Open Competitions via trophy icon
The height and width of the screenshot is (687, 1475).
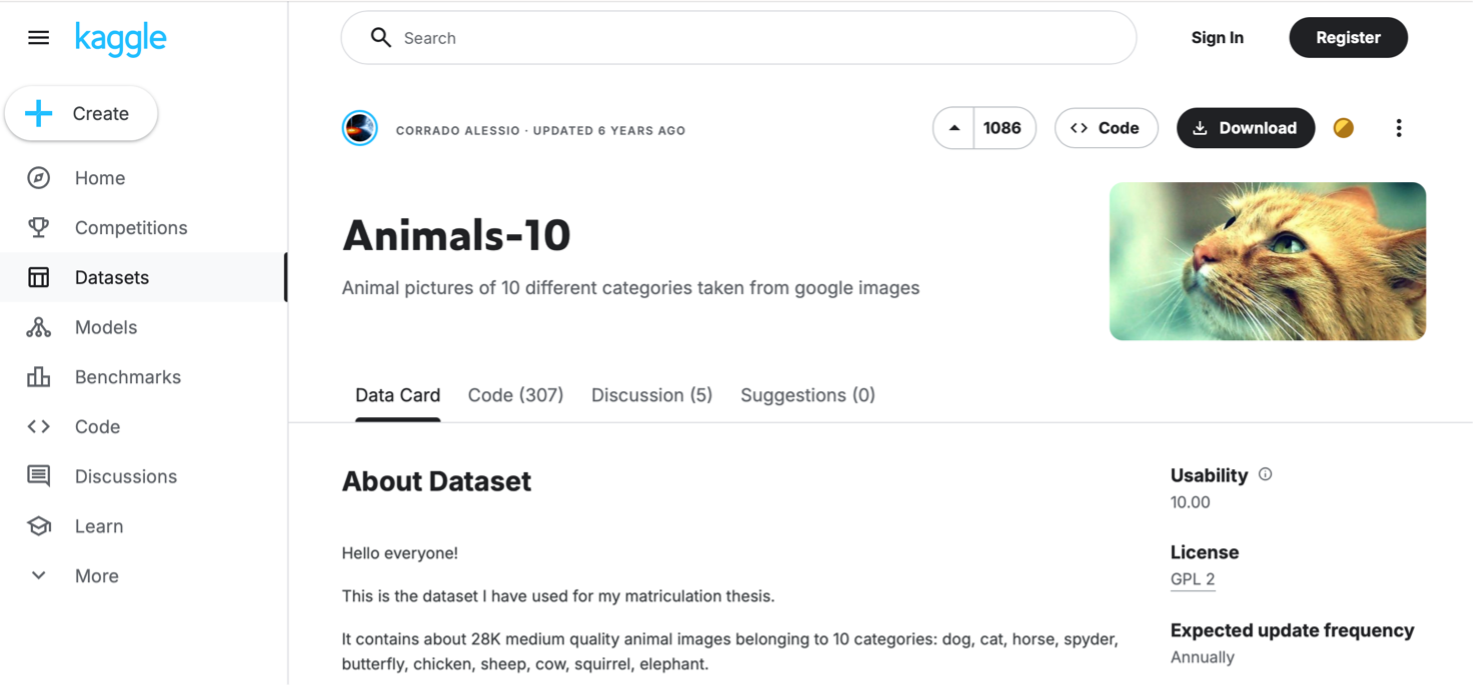38,228
